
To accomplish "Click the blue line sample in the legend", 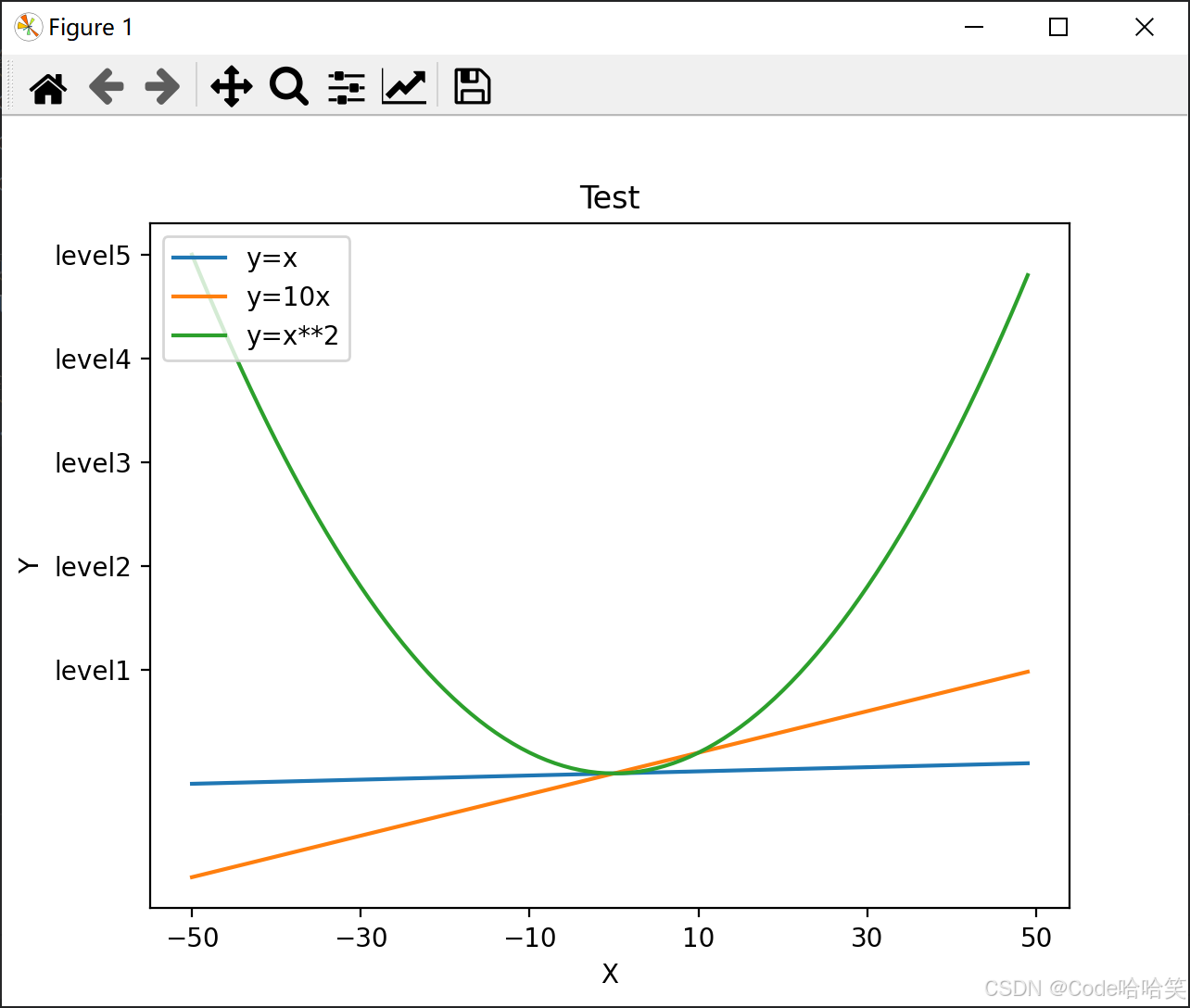I will tap(199, 258).
